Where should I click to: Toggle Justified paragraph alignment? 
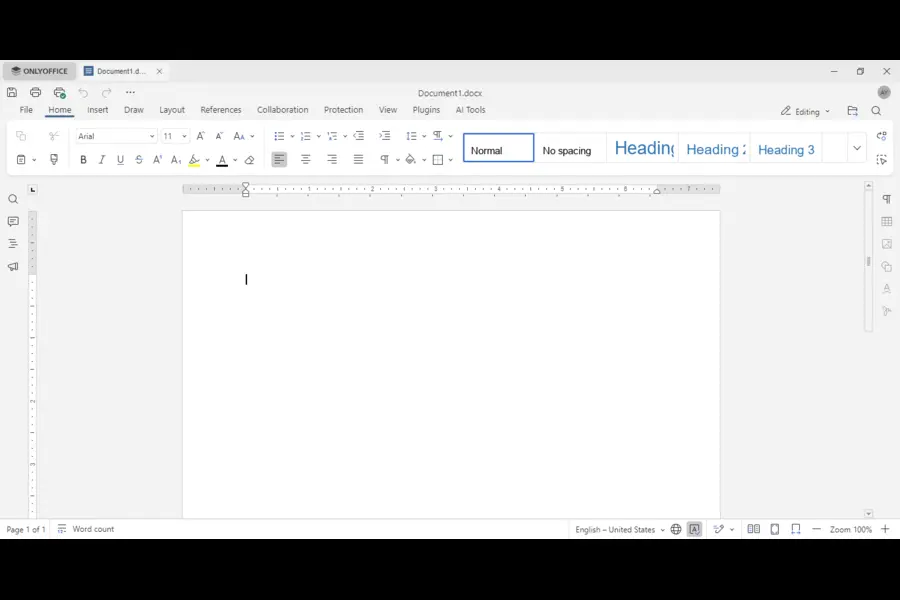coord(358,160)
